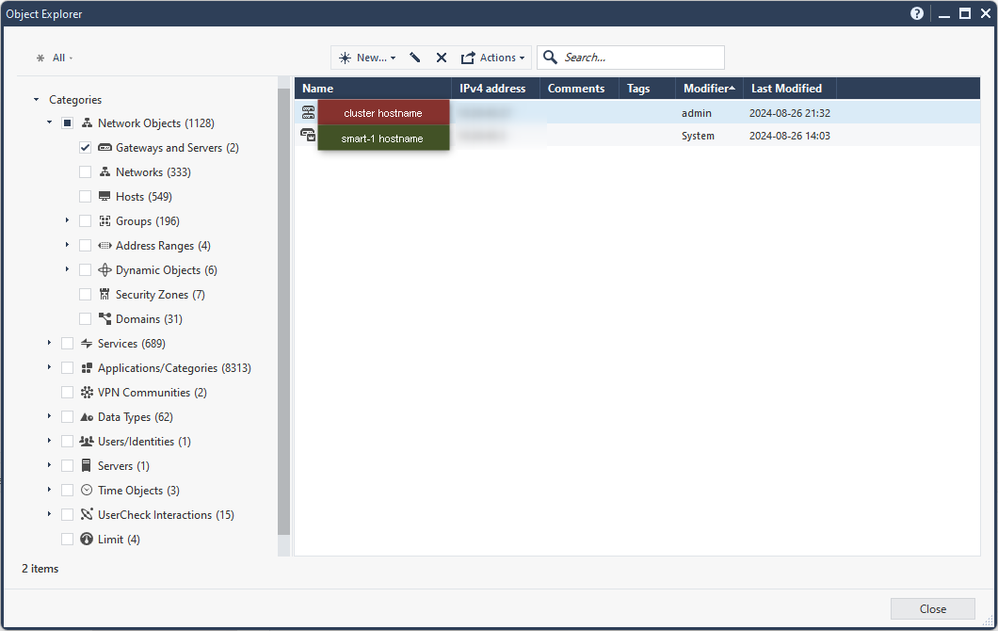Check the Networks checkbox
Viewport: 998px width, 631px height.
[85, 171]
